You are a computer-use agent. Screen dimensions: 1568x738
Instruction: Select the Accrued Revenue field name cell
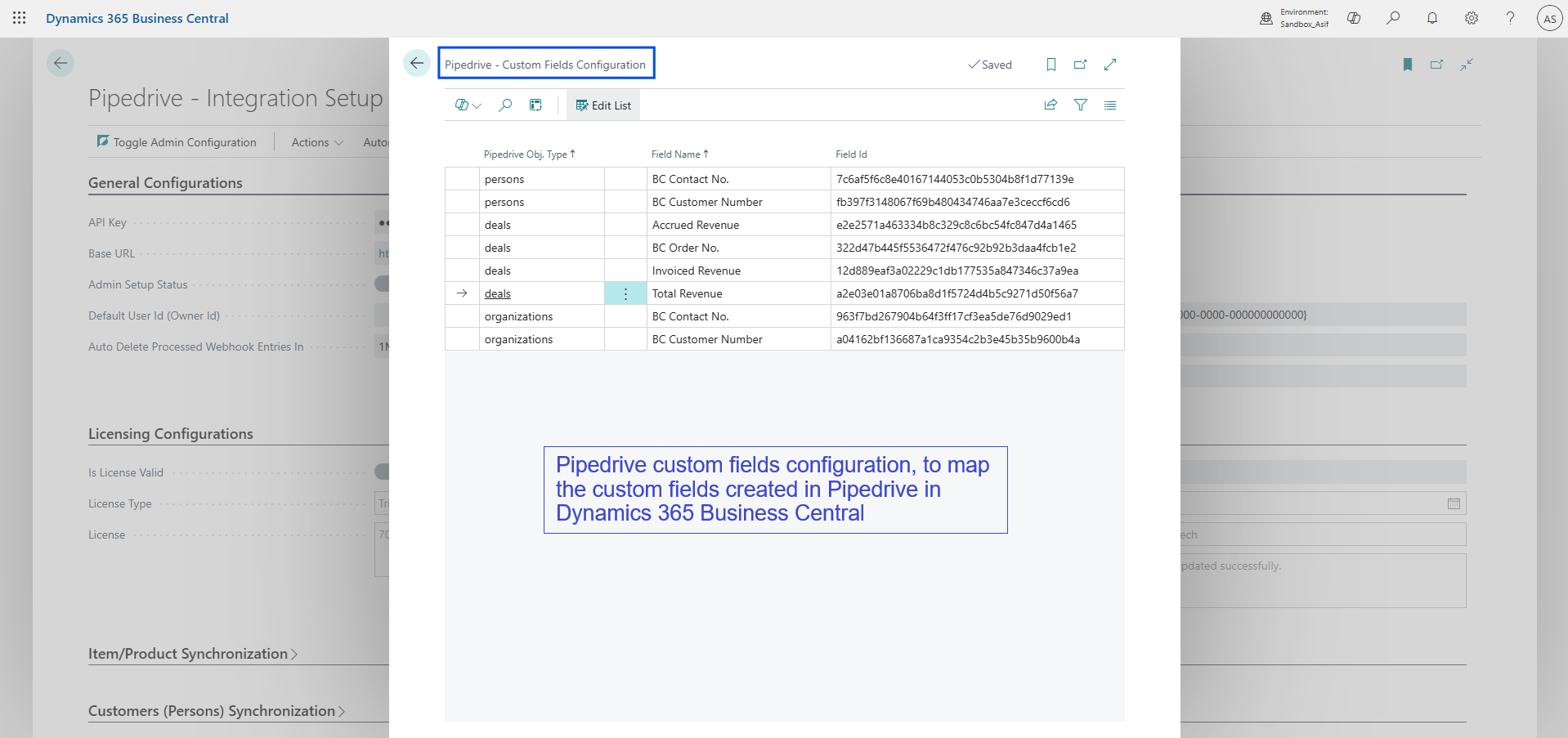coord(696,225)
